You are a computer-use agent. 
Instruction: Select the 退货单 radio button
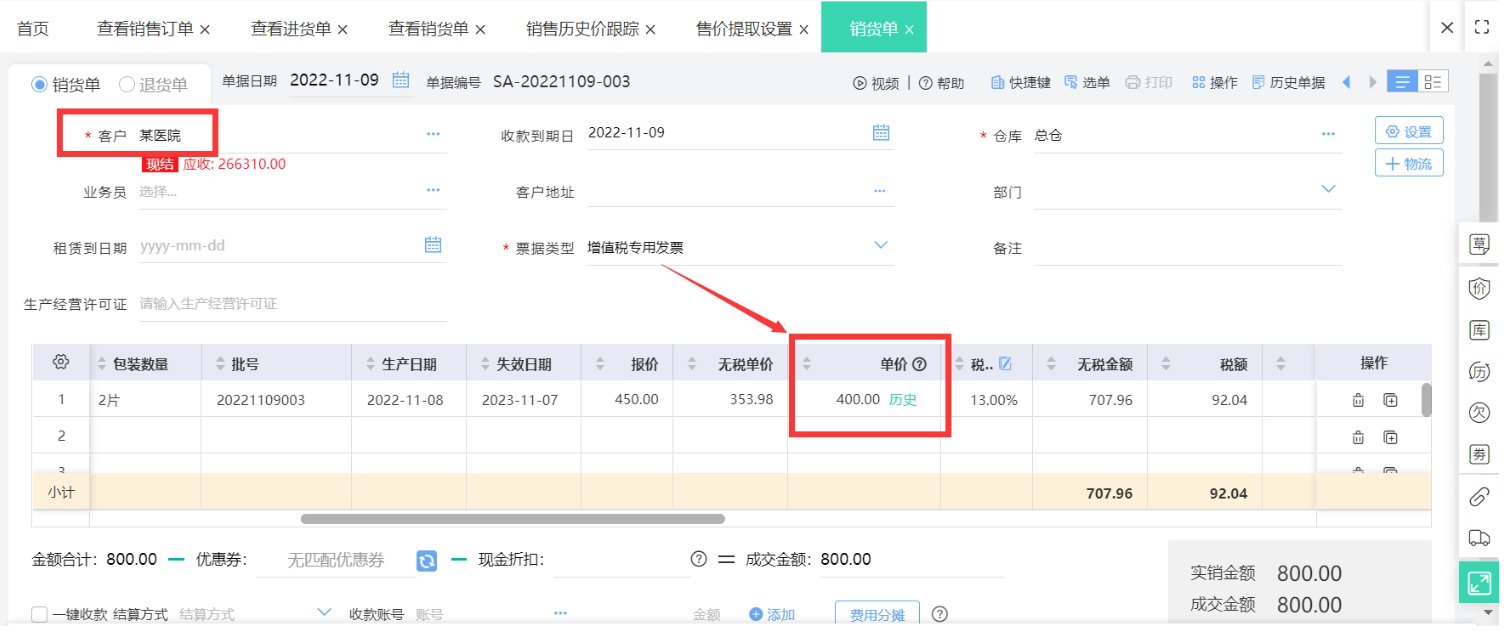pos(127,85)
